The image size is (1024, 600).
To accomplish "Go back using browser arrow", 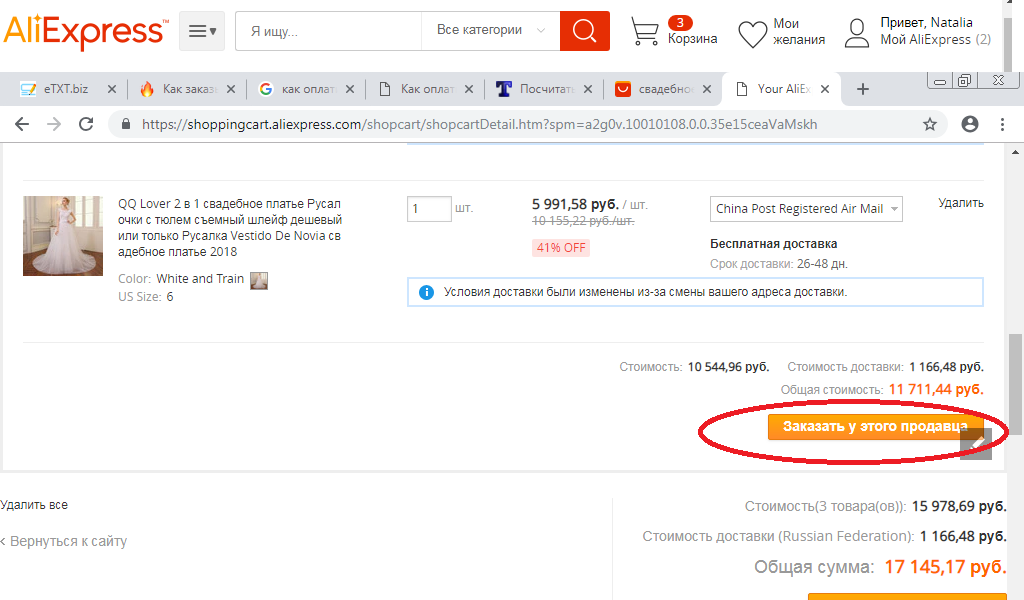I will 22,125.
